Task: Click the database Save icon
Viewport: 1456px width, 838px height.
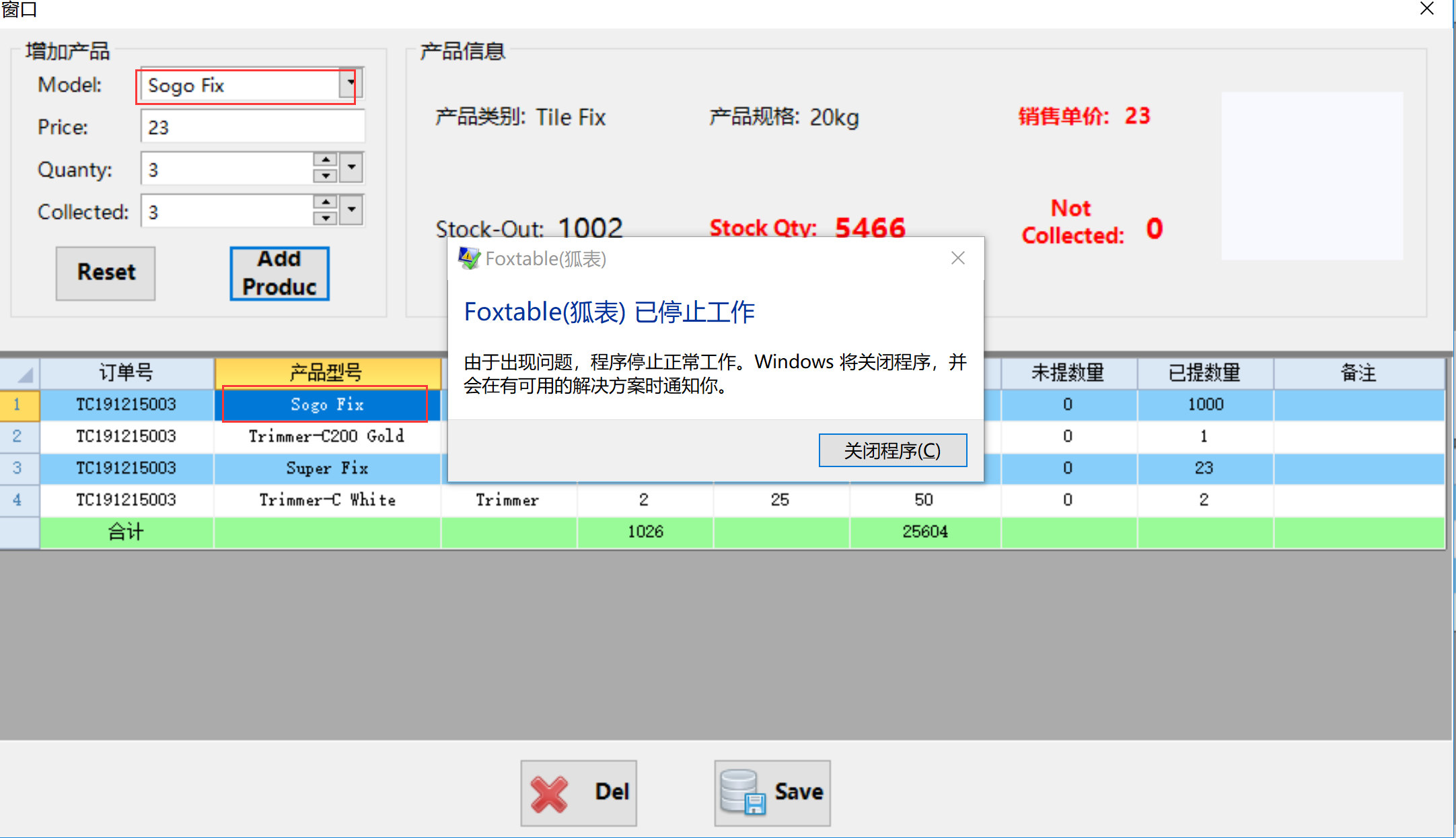Action: tap(743, 792)
